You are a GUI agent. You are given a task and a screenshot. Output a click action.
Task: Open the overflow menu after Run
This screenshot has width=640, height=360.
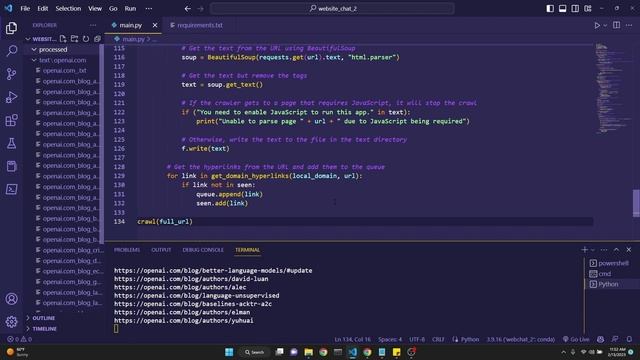point(149,8)
